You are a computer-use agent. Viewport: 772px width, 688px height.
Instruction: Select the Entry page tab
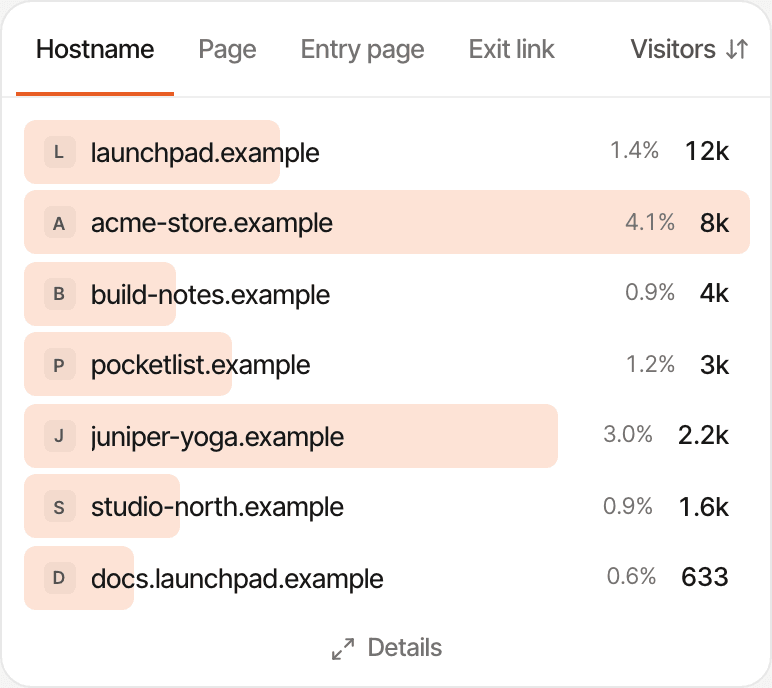point(362,49)
